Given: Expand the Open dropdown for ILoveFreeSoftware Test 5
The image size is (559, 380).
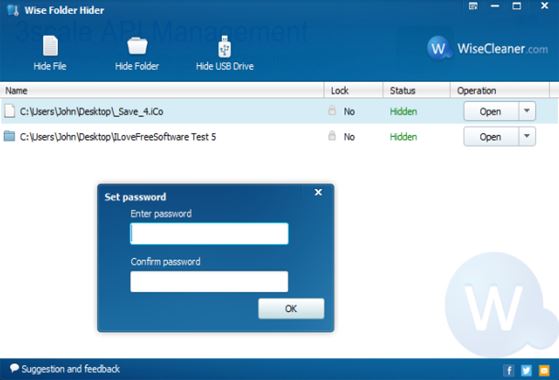Looking at the screenshot, I should tap(527, 136).
